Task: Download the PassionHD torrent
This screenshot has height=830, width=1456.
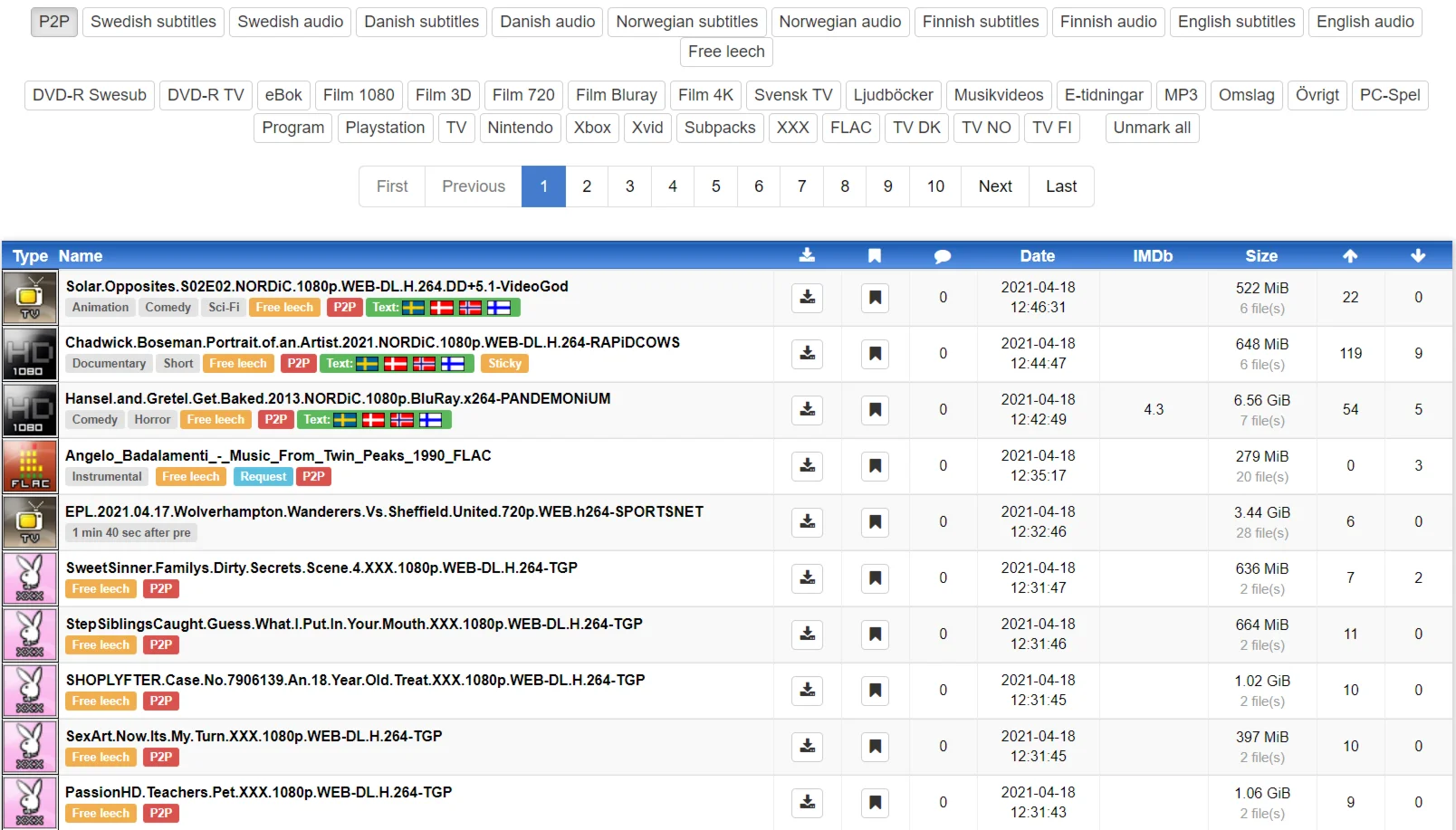Action: coord(807,803)
